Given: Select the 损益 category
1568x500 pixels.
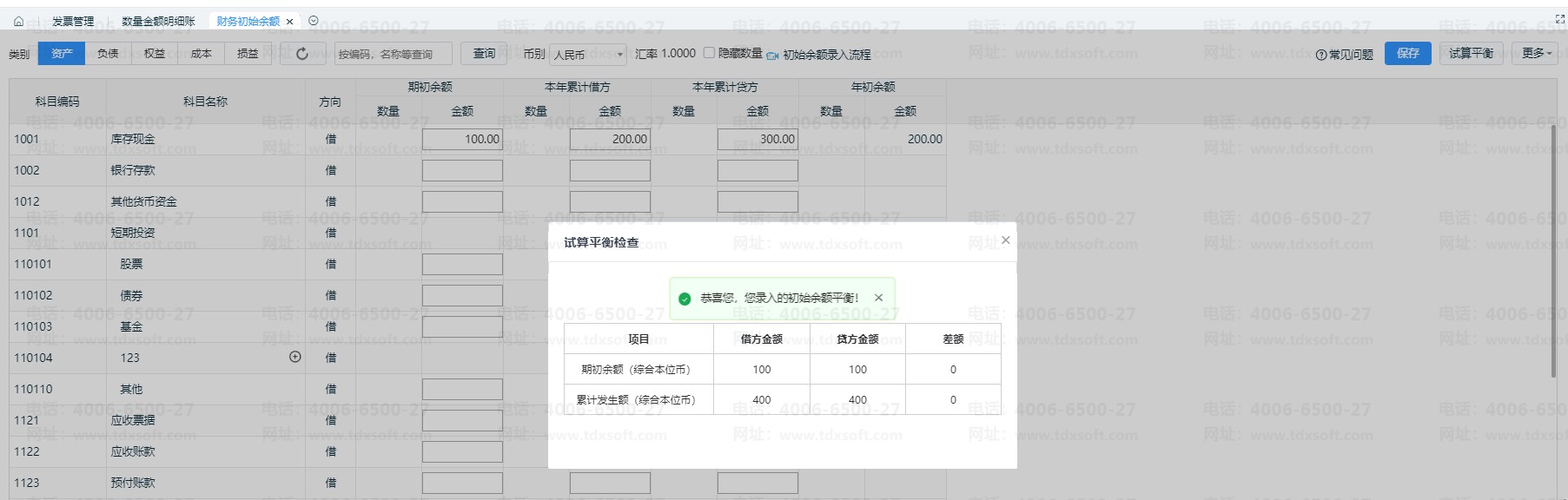Looking at the screenshot, I should (x=248, y=54).
